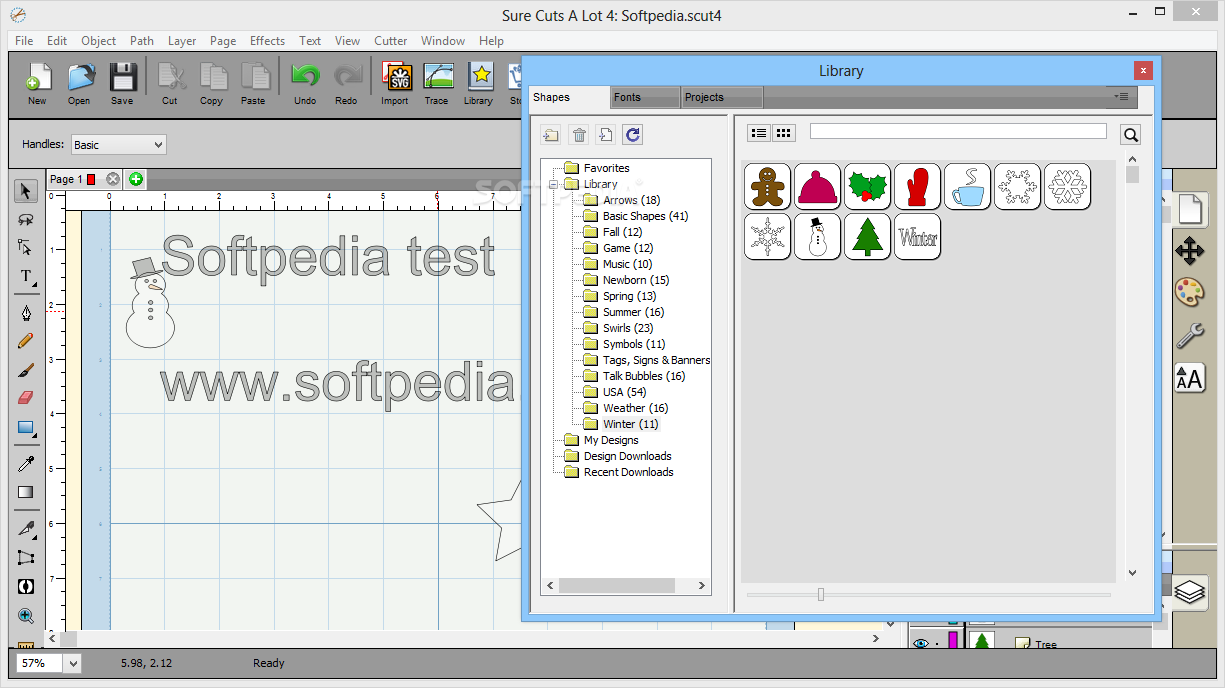This screenshot has width=1225, height=688.
Task: Select the Talk Bubbles (16) folder
Action: [644, 376]
